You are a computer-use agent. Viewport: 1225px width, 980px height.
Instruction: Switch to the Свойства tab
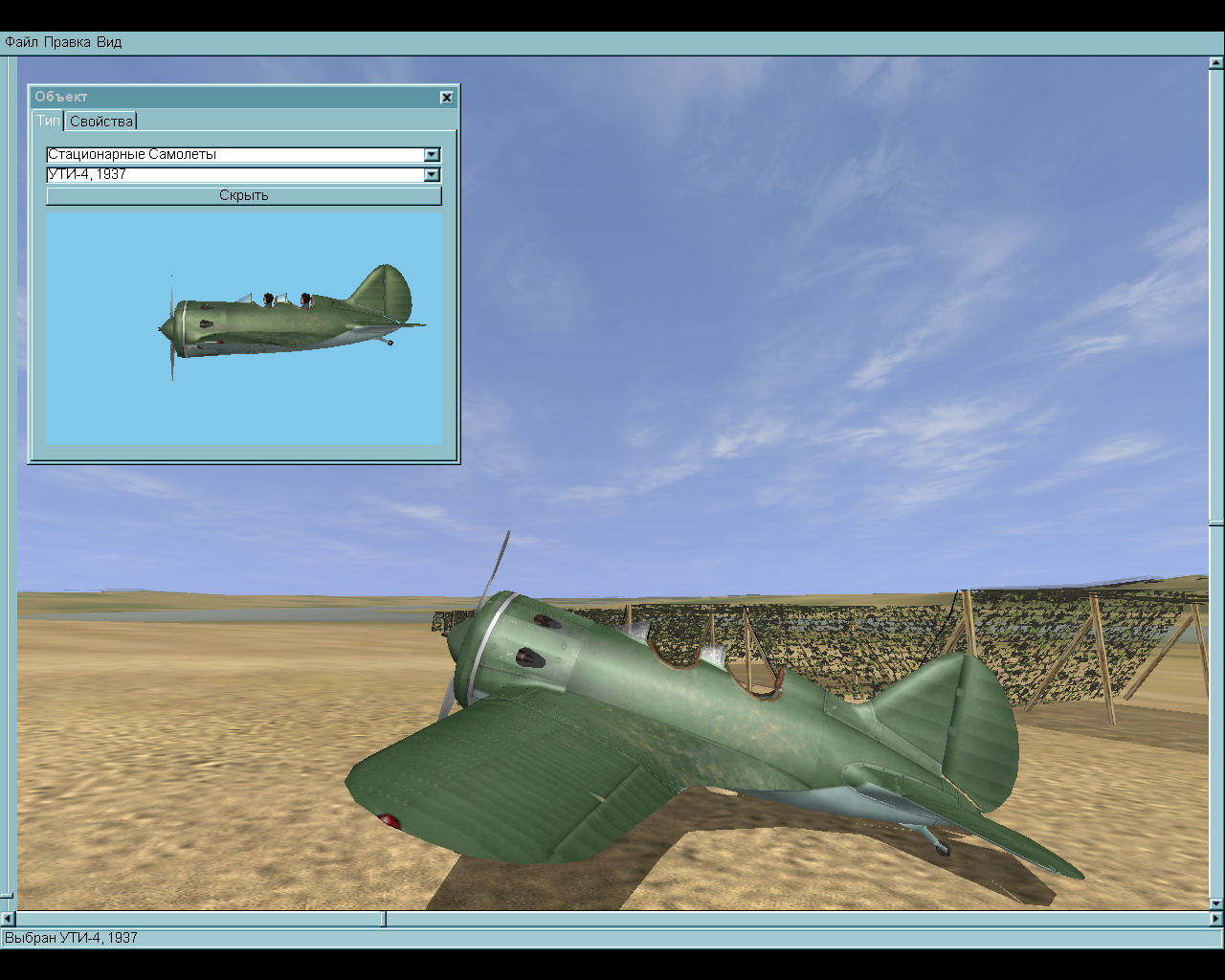click(x=101, y=121)
